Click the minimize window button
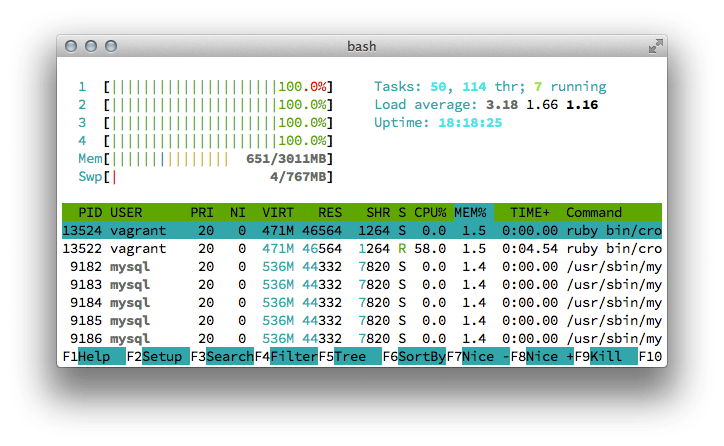 click(91, 46)
